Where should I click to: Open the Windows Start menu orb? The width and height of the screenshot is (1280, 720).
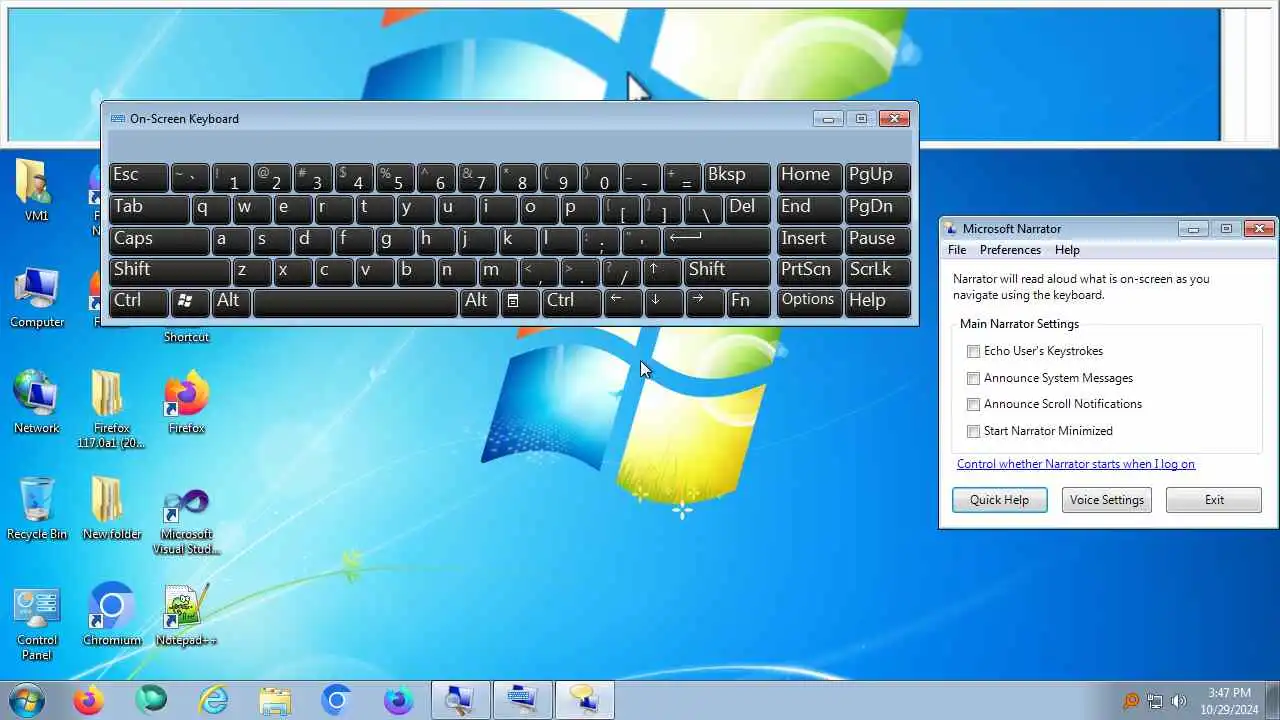(27, 701)
